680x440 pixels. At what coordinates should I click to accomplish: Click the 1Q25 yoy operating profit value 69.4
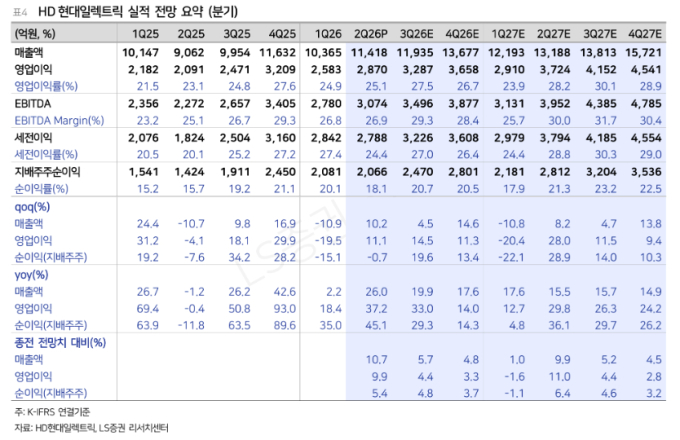coord(148,309)
